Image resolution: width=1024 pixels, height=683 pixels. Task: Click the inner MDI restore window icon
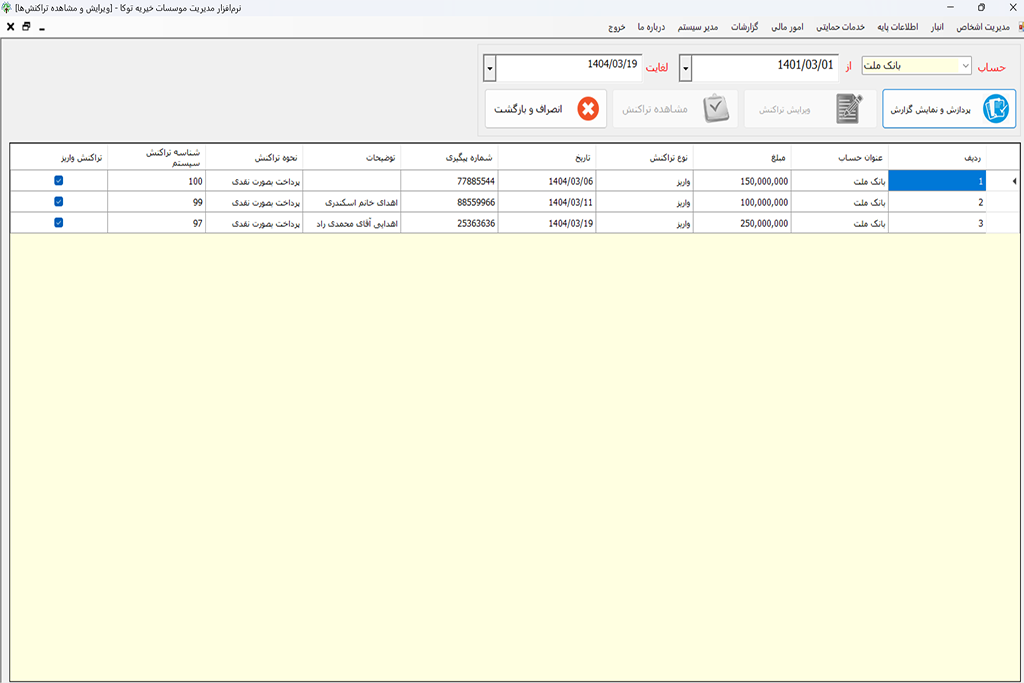[x=26, y=27]
